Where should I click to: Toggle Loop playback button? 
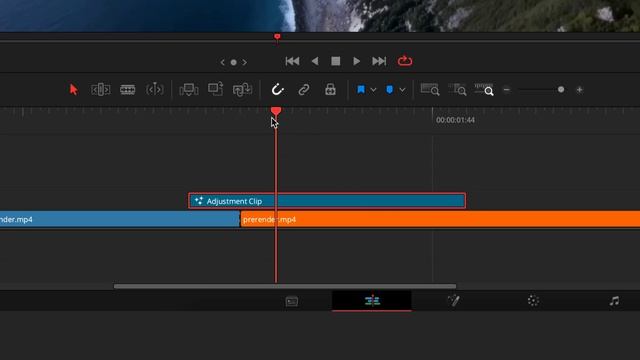coord(405,61)
